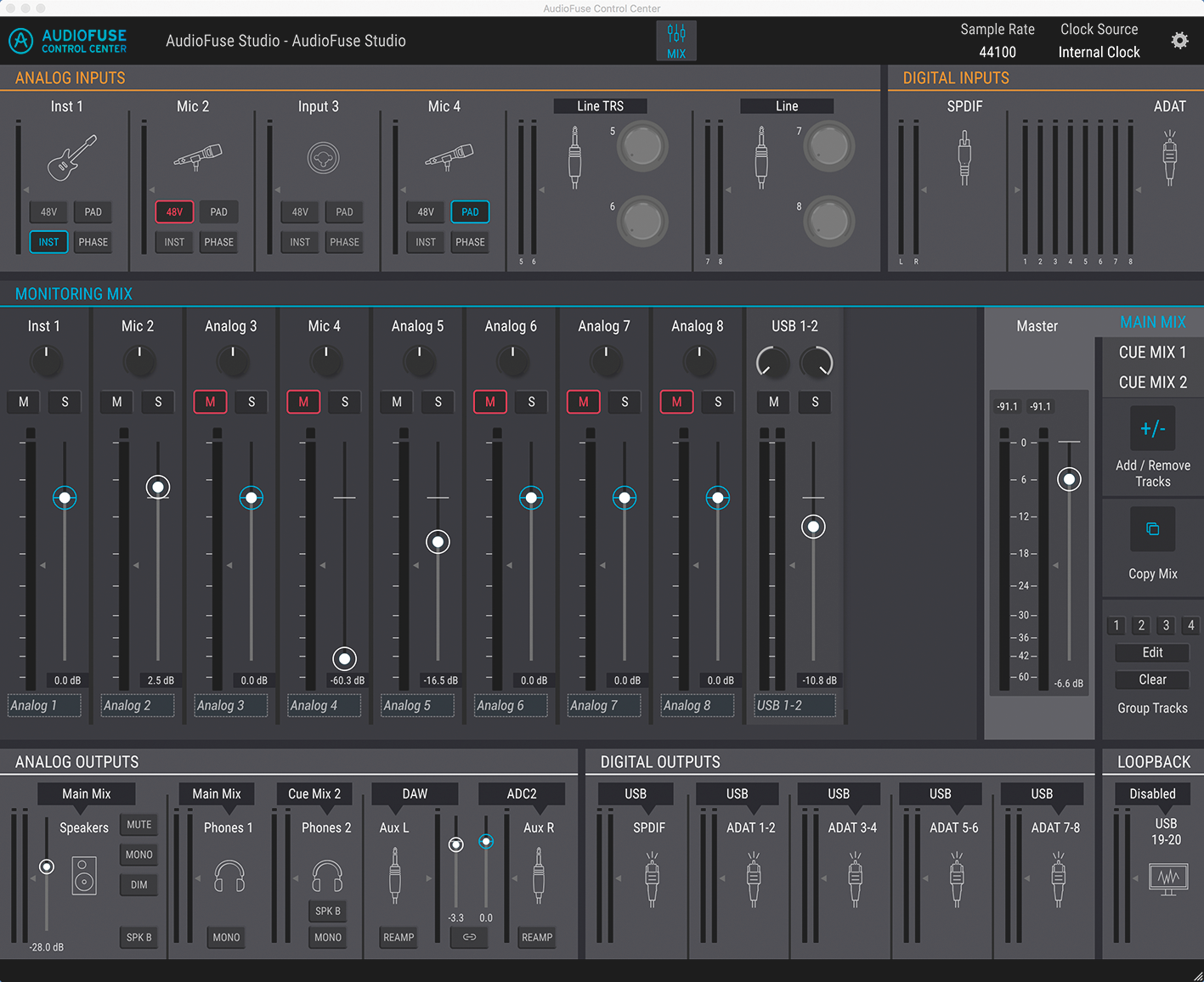The height and width of the screenshot is (982, 1204).
Task: Mute the USB 1-2 channel
Action: 773,402
